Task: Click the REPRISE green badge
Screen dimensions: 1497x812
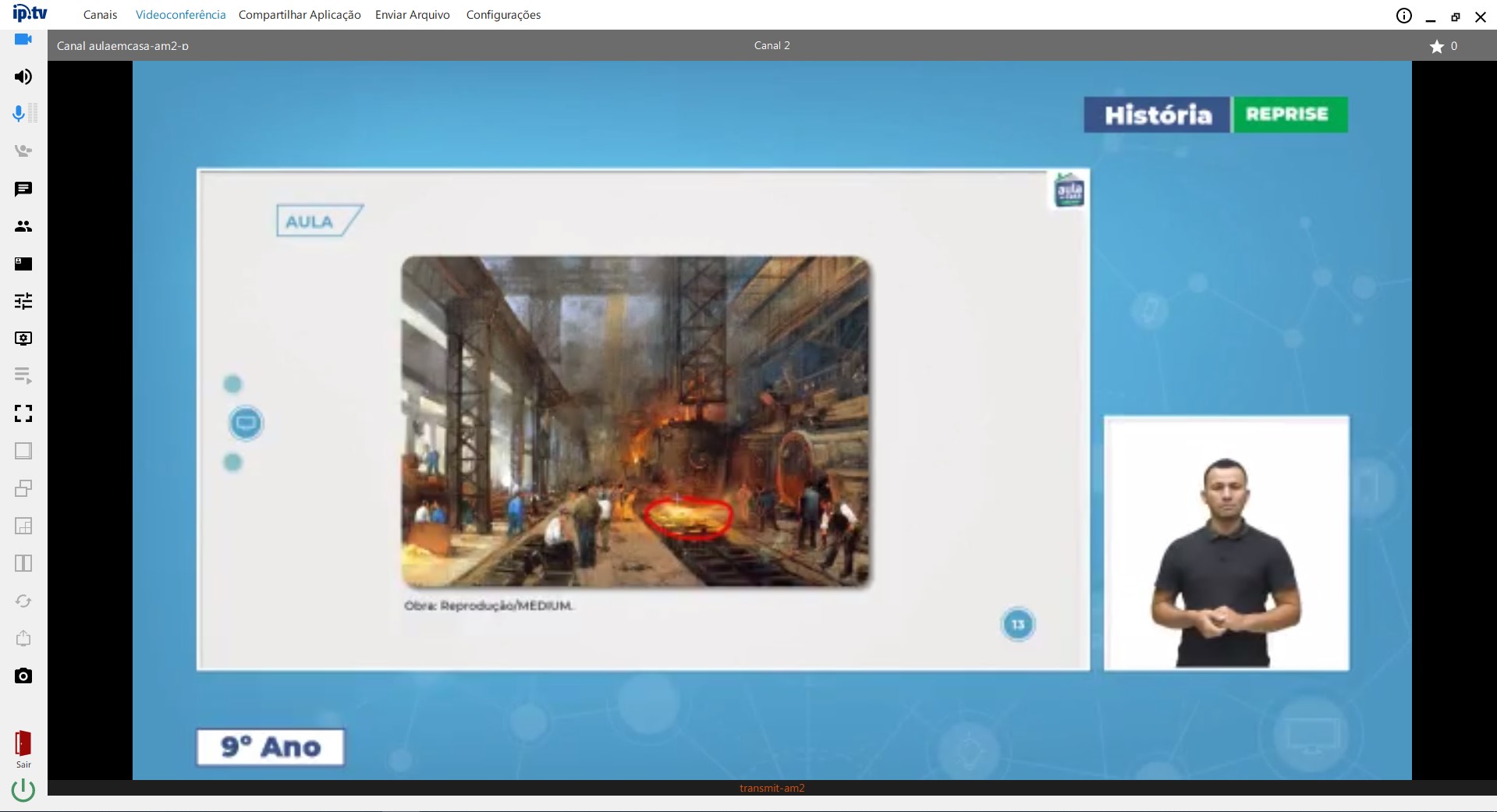Action: 1290,115
